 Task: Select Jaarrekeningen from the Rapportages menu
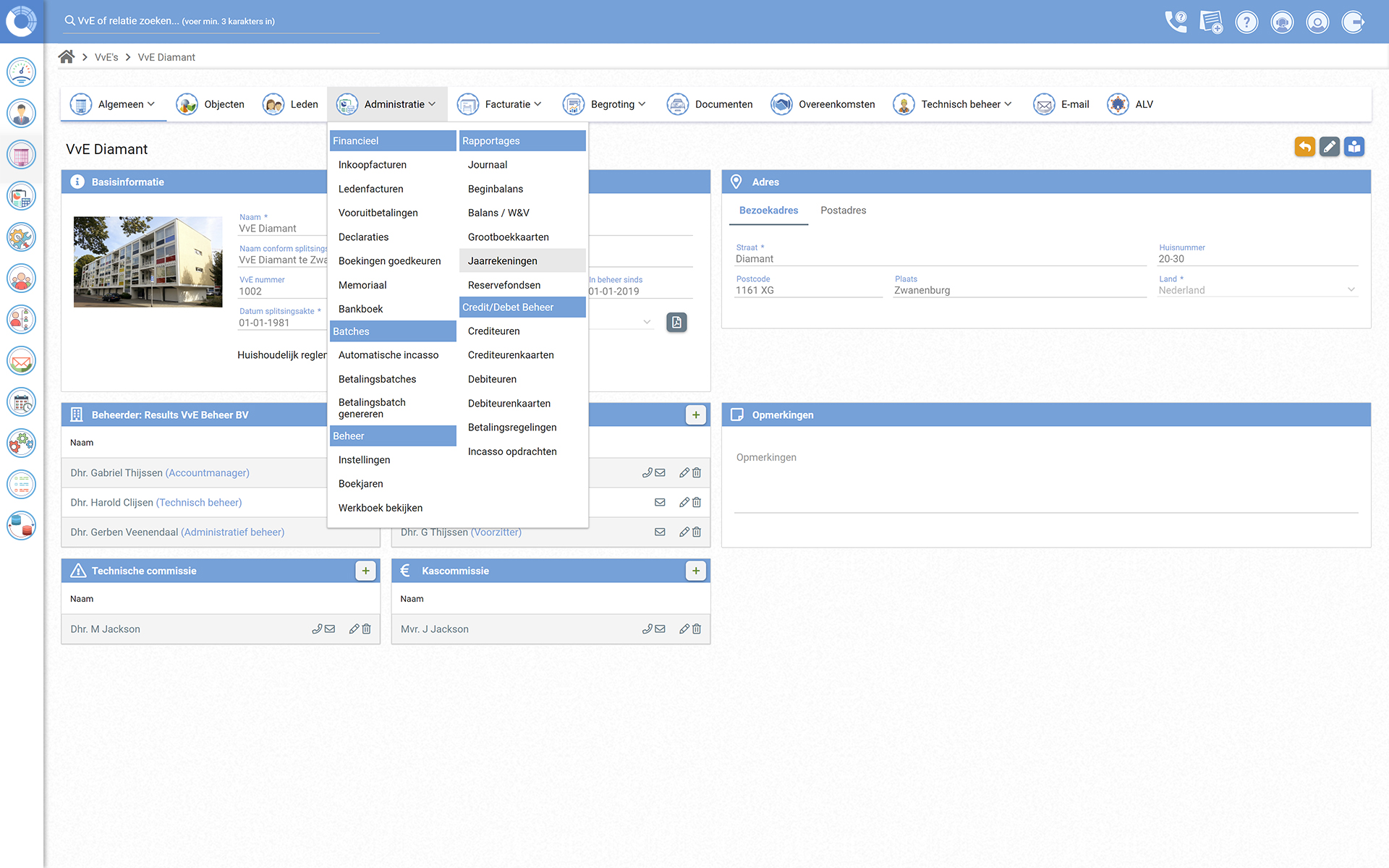[x=503, y=260]
